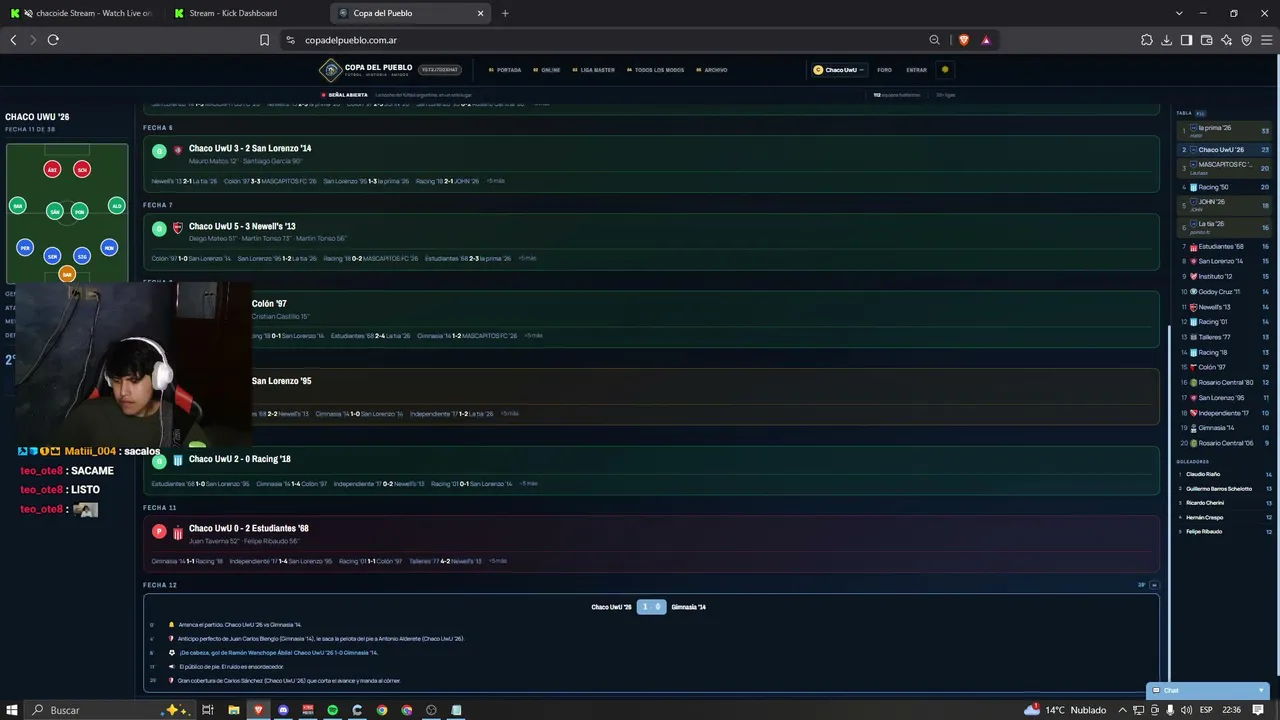This screenshot has width=1280, height=720.
Task: Go back using browser back arrow
Action: [x=13, y=40]
